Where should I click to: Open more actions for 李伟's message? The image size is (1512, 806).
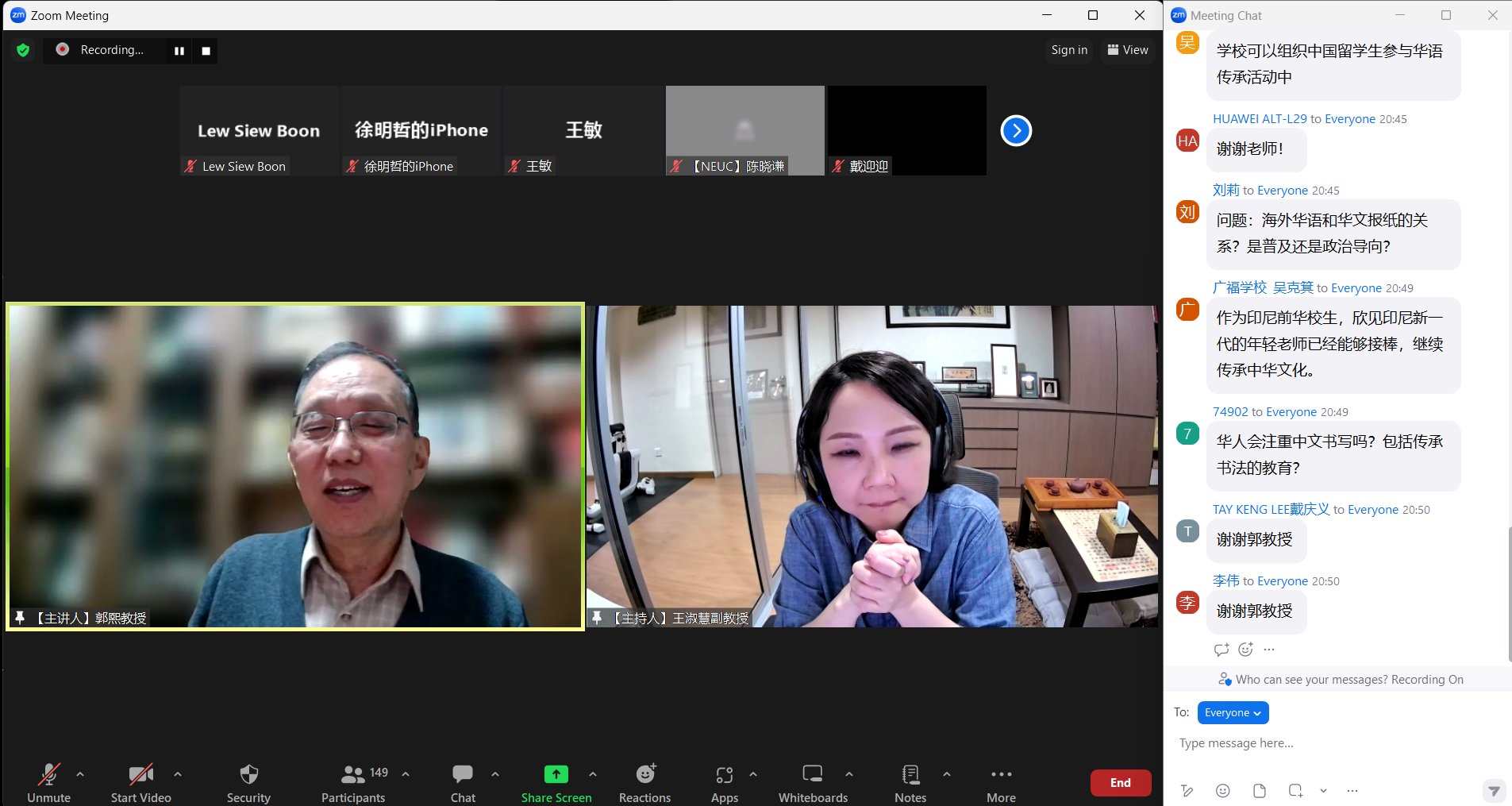point(1269,650)
